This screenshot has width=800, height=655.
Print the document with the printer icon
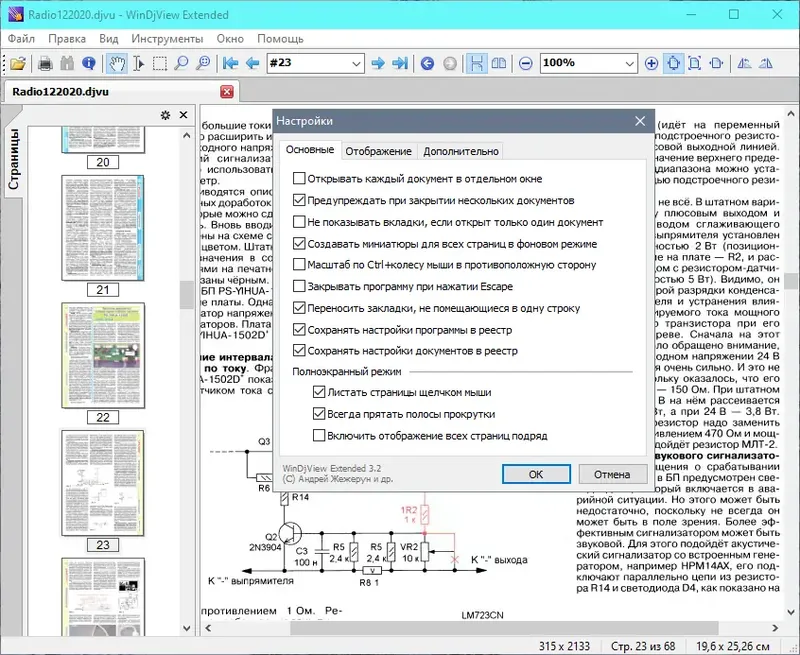(45, 63)
